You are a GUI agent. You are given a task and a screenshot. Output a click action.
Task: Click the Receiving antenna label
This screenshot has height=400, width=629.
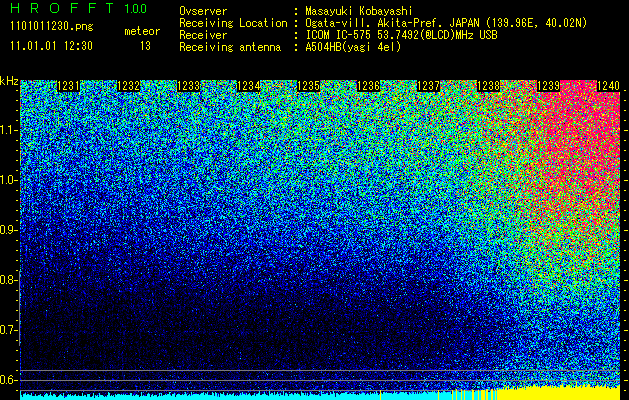click(x=230, y=47)
